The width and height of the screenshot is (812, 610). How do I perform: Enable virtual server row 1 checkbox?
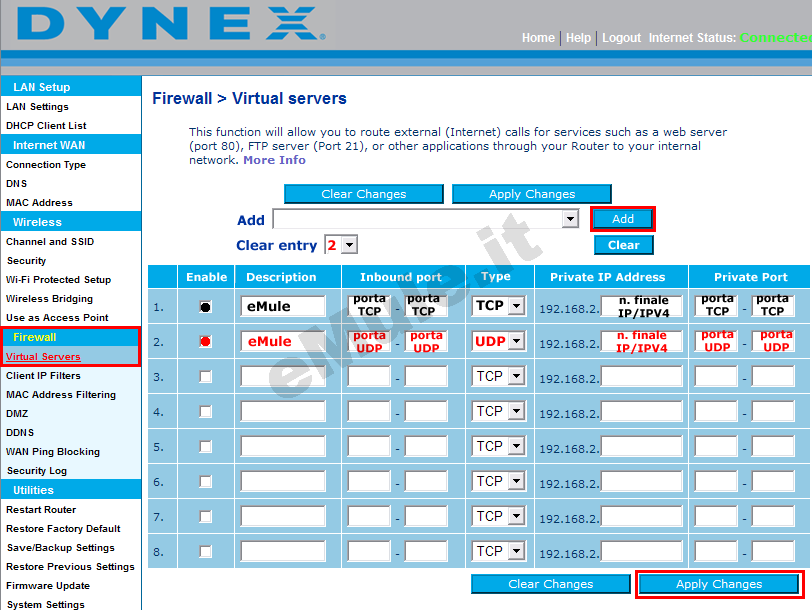pos(205,307)
